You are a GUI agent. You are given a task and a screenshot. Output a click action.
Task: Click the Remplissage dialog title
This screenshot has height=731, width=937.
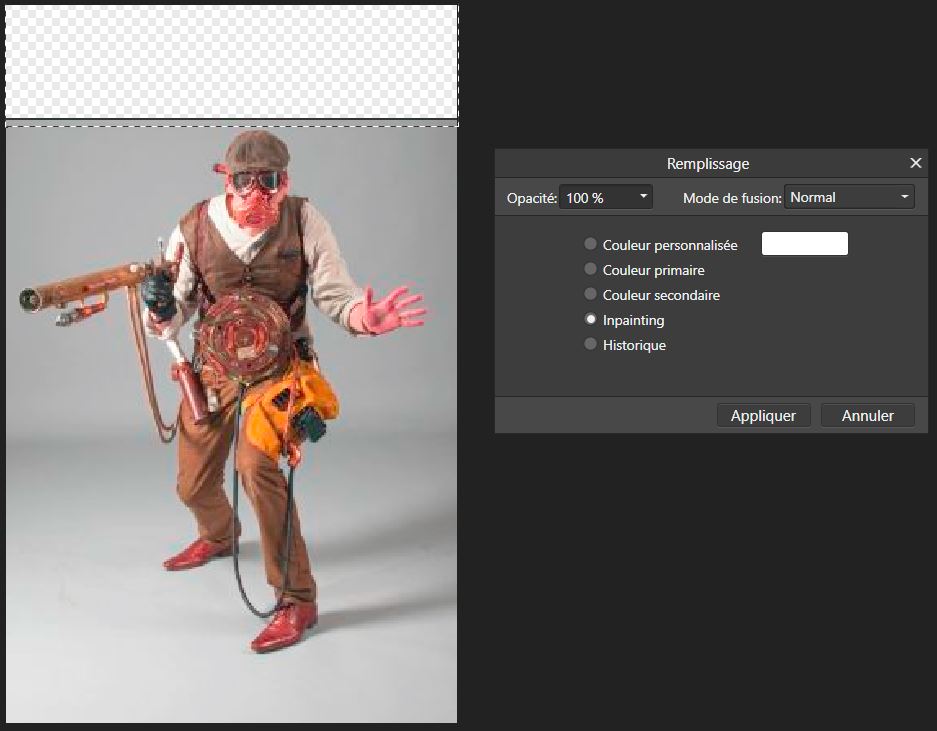(x=708, y=164)
